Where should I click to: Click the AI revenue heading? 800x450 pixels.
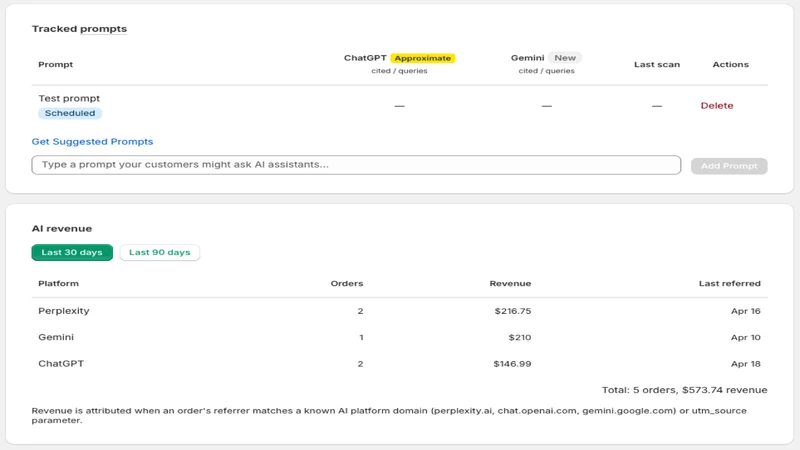[x=62, y=229]
